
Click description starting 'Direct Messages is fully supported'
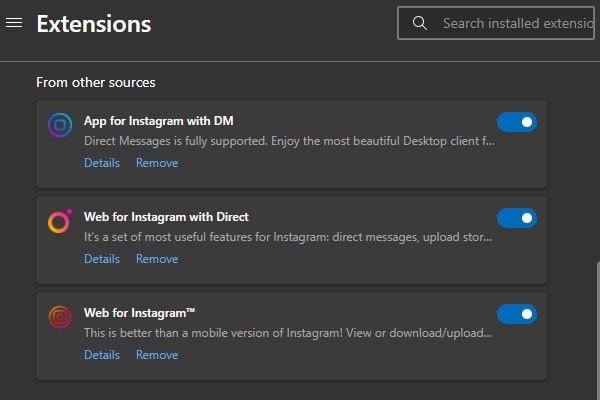pyautogui.click(x=289, y=141)
